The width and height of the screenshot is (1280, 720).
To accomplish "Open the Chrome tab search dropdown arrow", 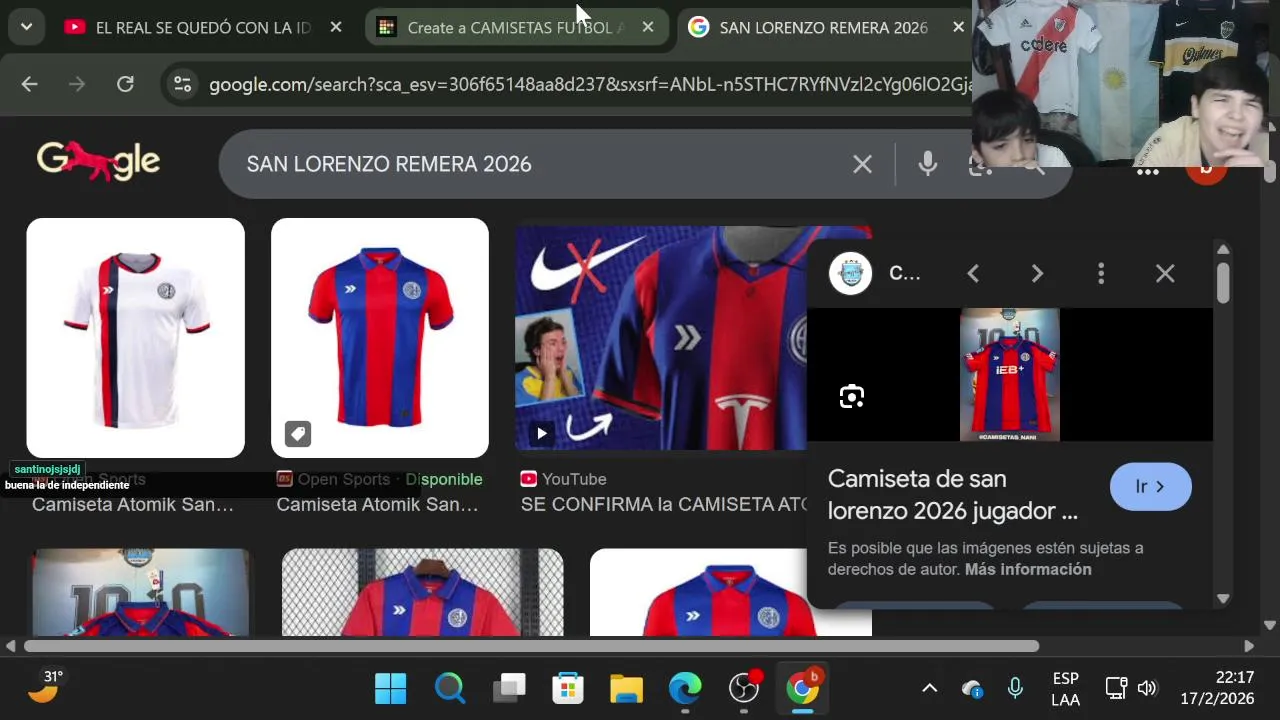I will (x=26, y=27).
